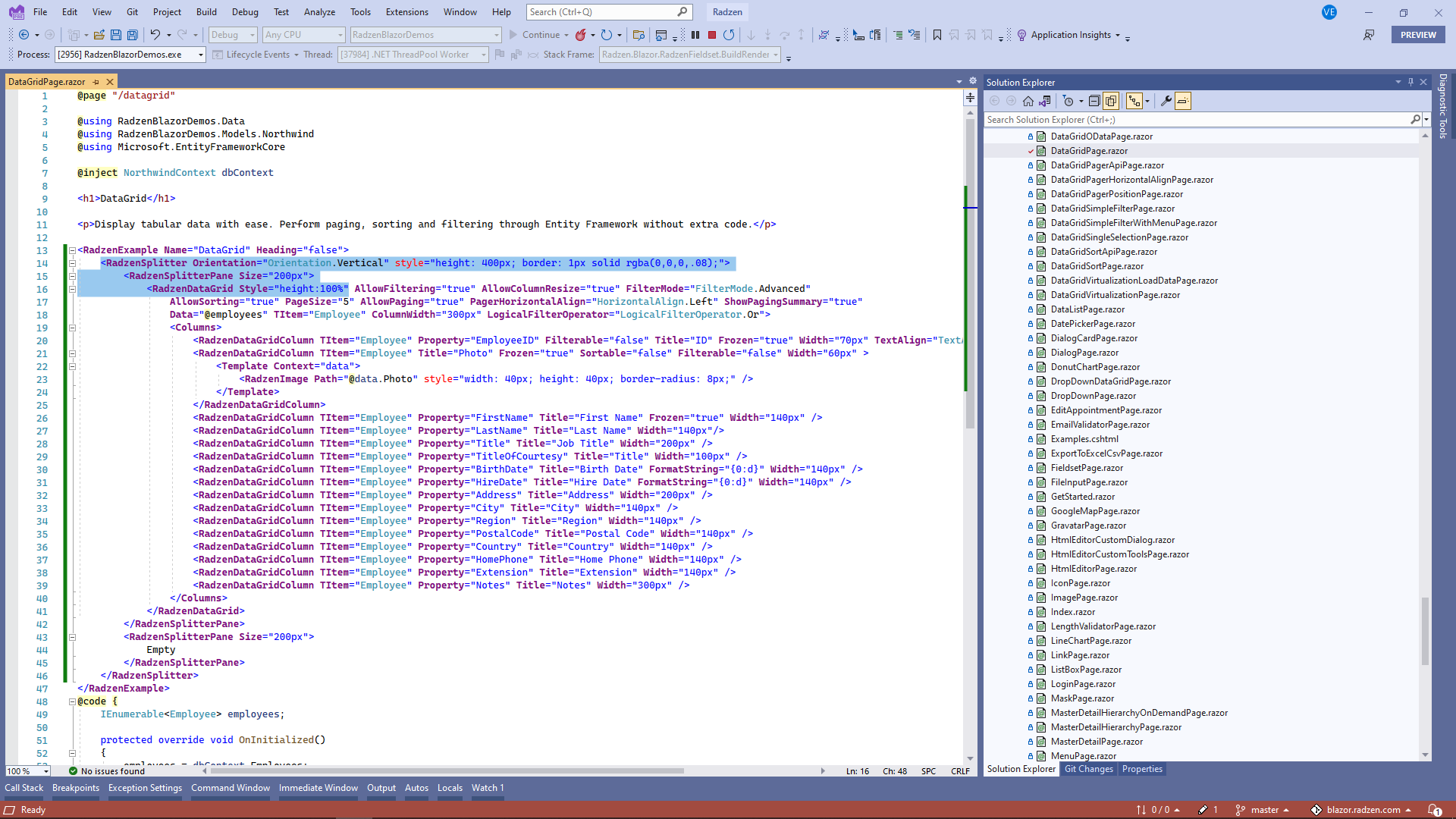
Task: Open Debug configuration dropdown
Action: (x=233, y=35)
